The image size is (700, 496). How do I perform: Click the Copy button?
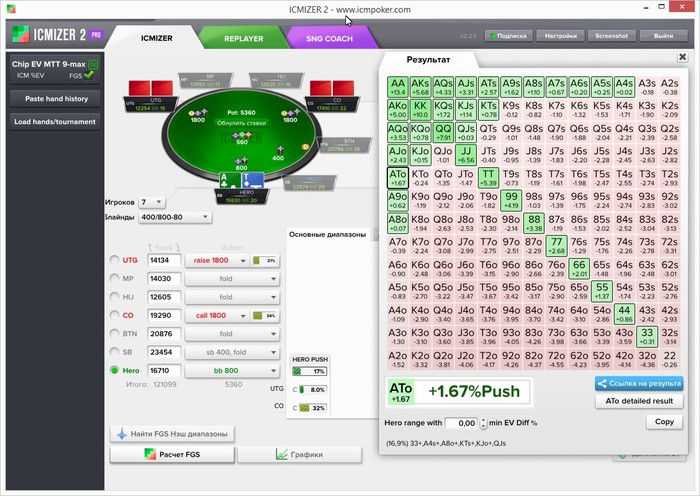pos(664,421)
